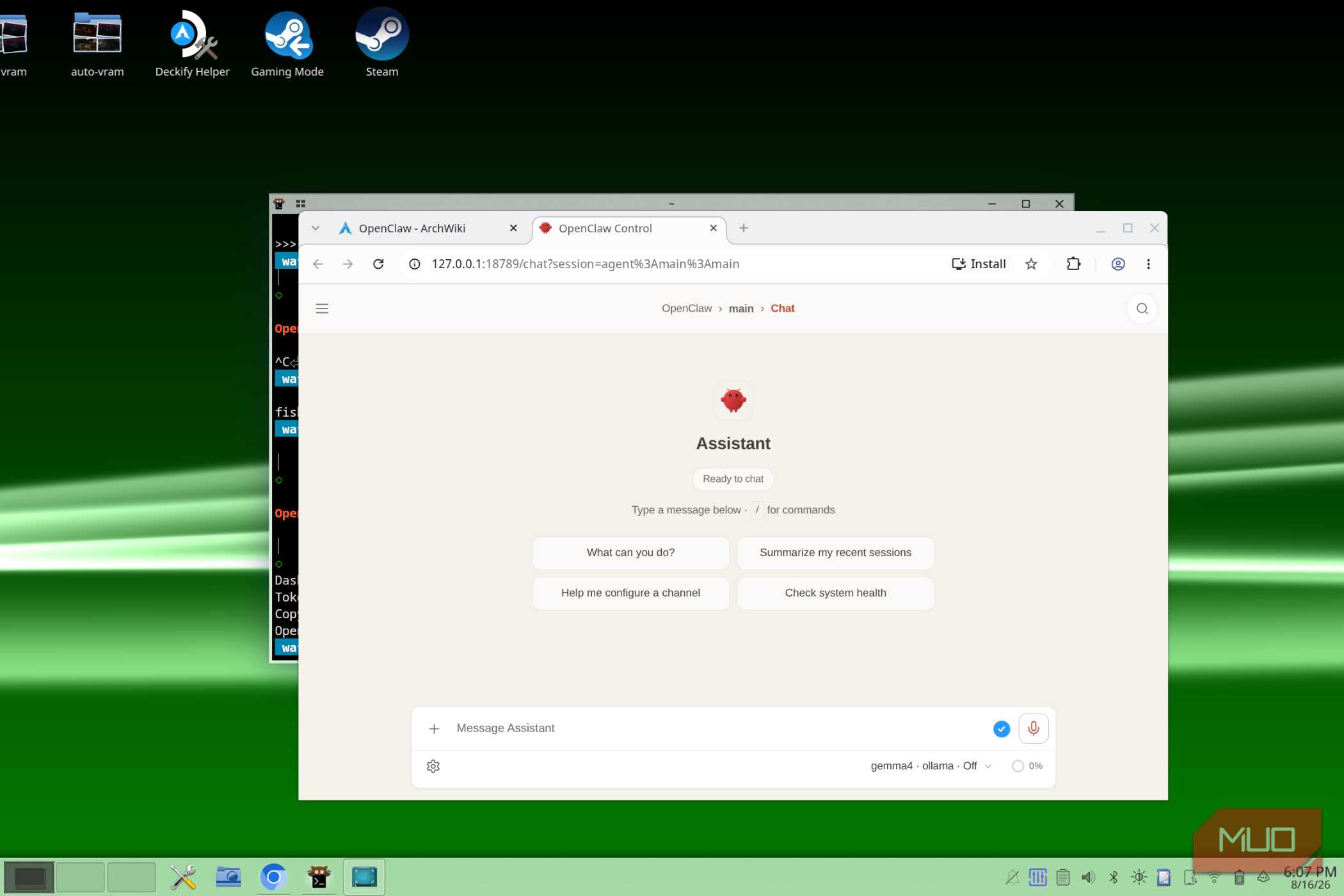Bookmark this page with the star icon
Viewport: 1344px width, 896px height.
click(1031, 264)
